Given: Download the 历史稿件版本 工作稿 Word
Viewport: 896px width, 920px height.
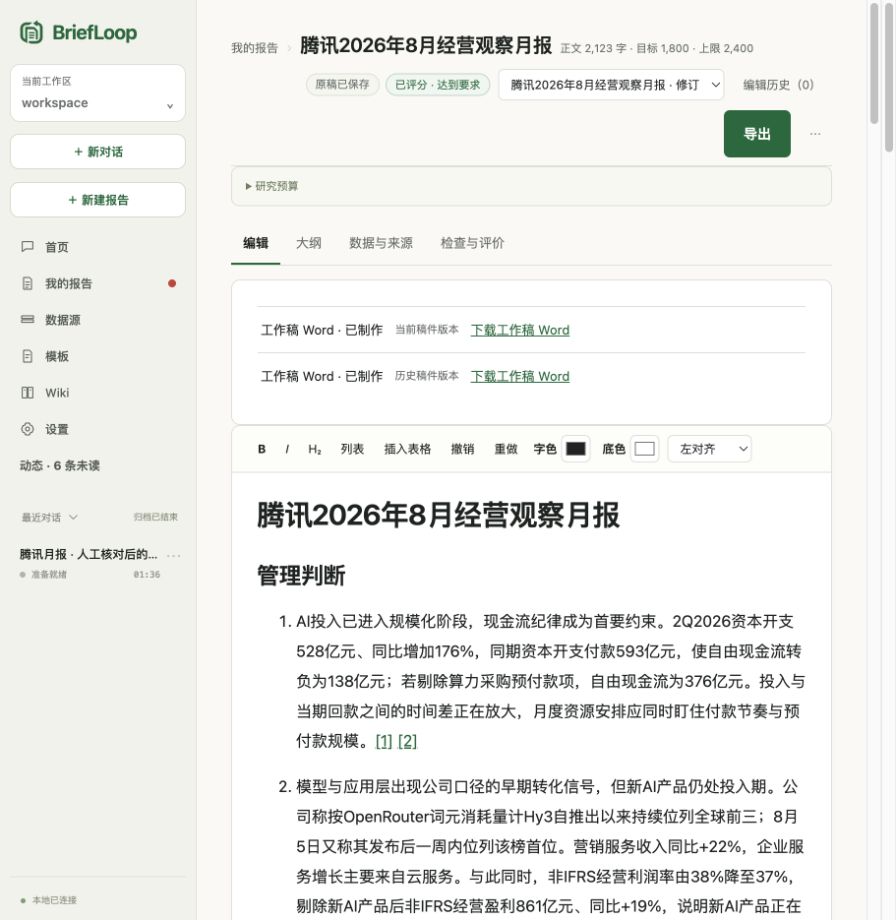Looking at the screenshot, I should point(520,377).
